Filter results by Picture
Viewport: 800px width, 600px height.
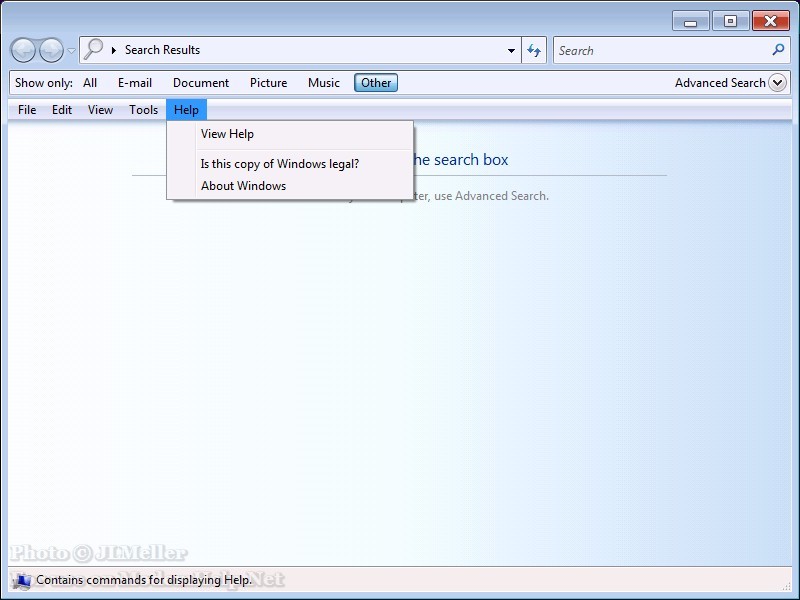coord(268,83)
